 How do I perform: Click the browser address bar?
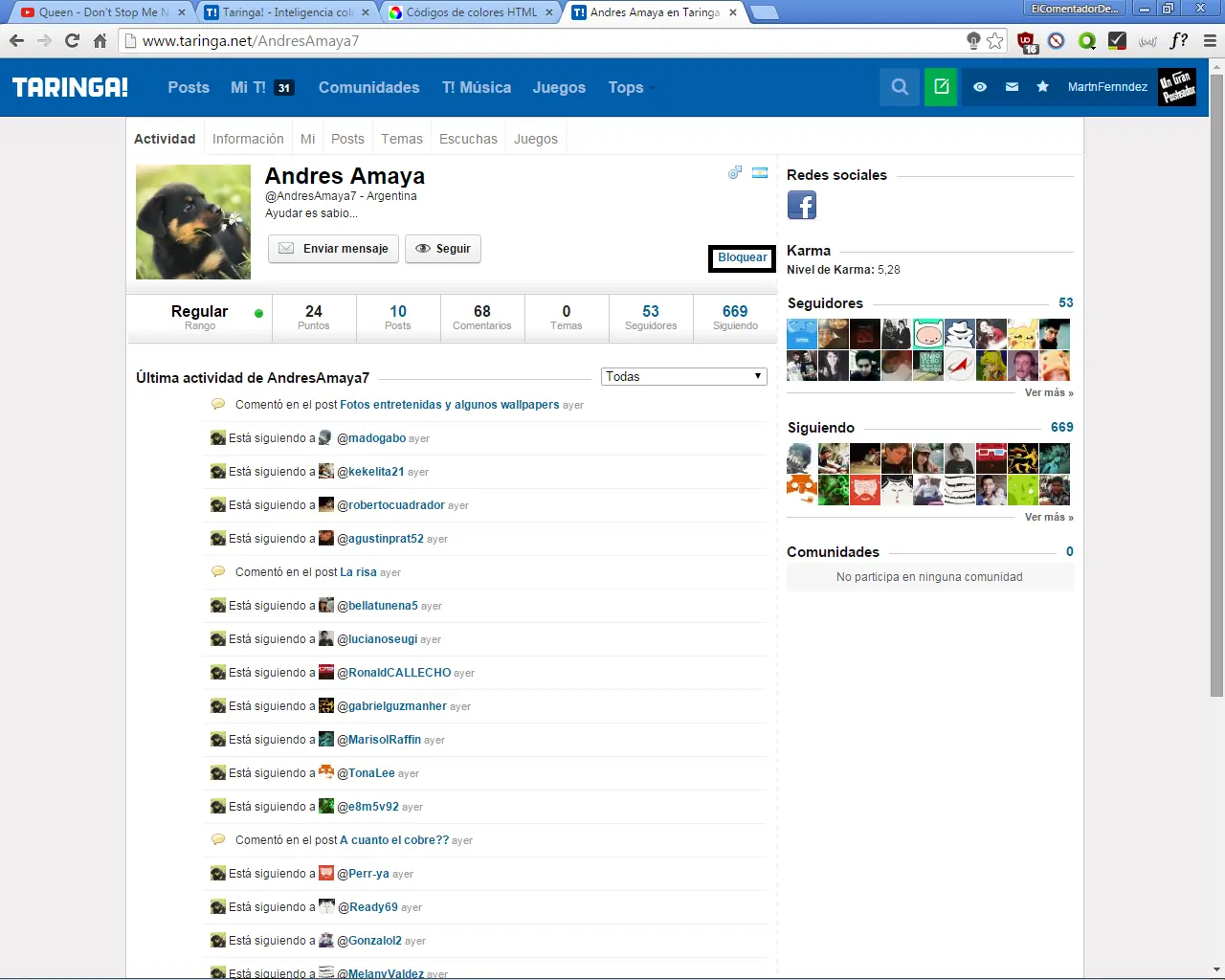point(546,40)
